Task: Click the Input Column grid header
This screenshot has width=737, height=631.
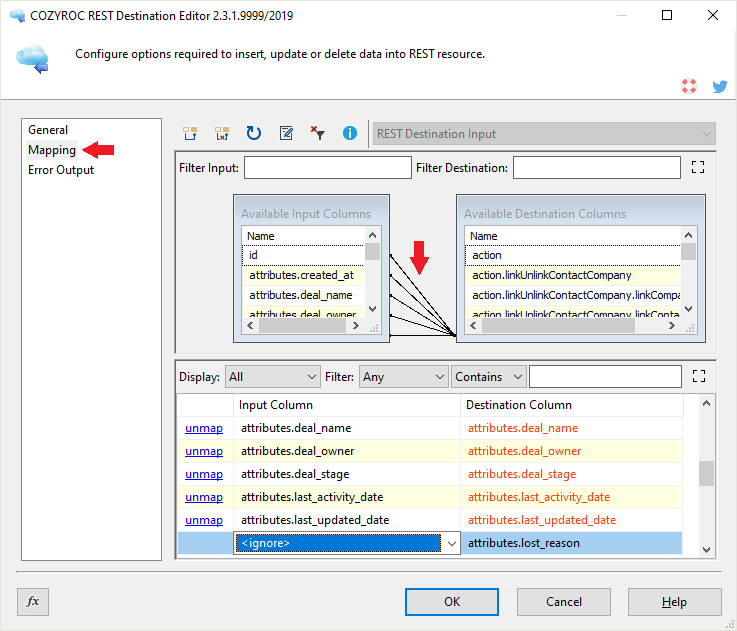Action: click(x=347, y=405)
